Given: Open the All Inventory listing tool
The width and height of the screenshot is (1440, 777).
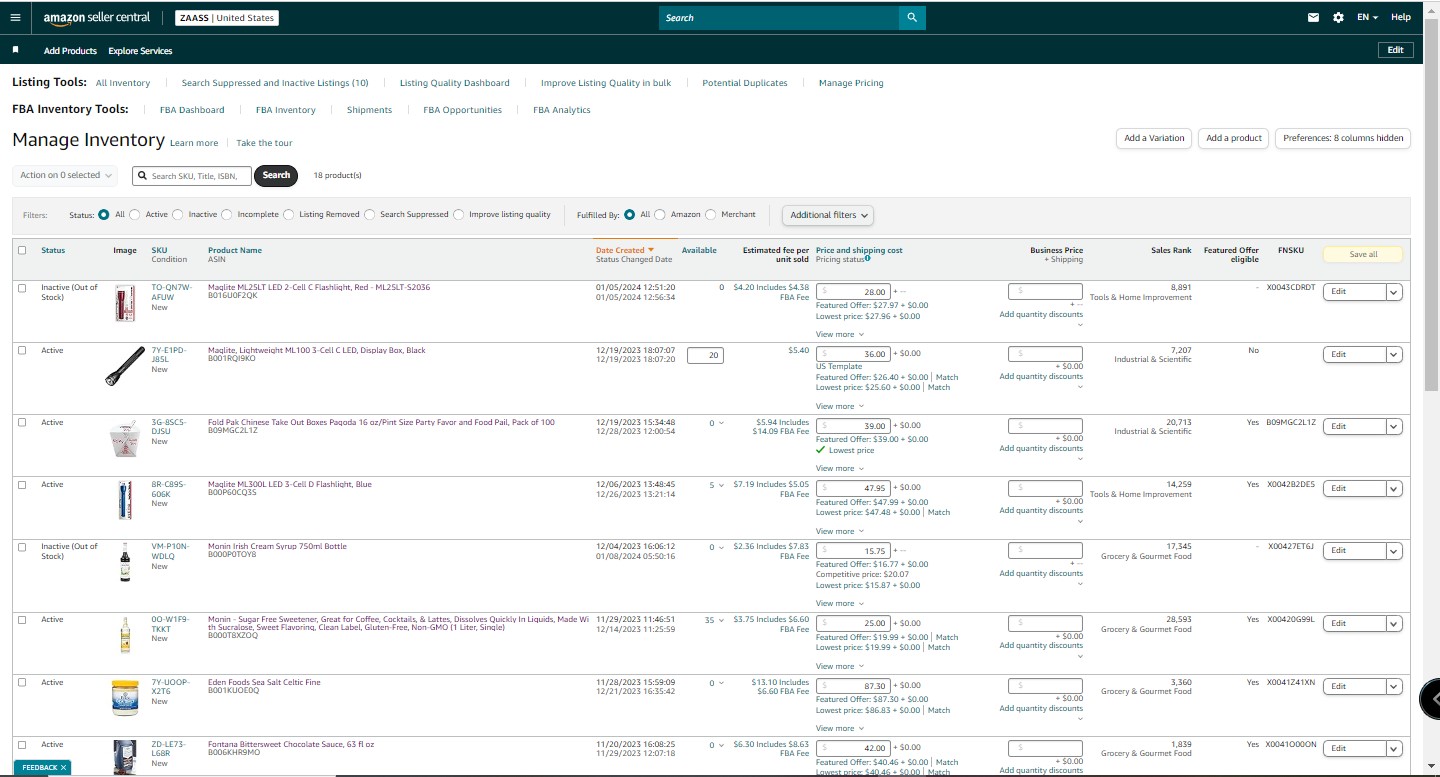Looking at the screenshot, I should (x=123, y=83).
